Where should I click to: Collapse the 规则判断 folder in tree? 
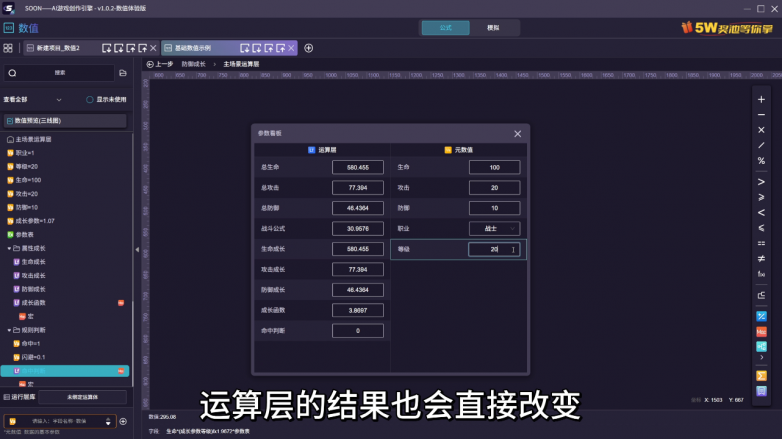[x=9, y=329]
